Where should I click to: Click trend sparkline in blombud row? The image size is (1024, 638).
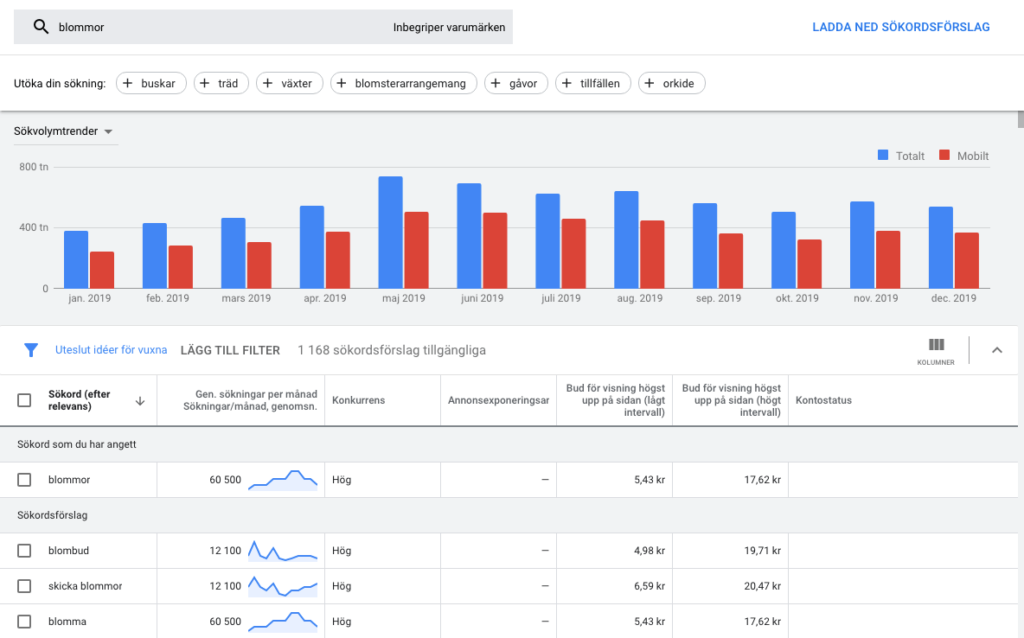(x=283, y=551)
